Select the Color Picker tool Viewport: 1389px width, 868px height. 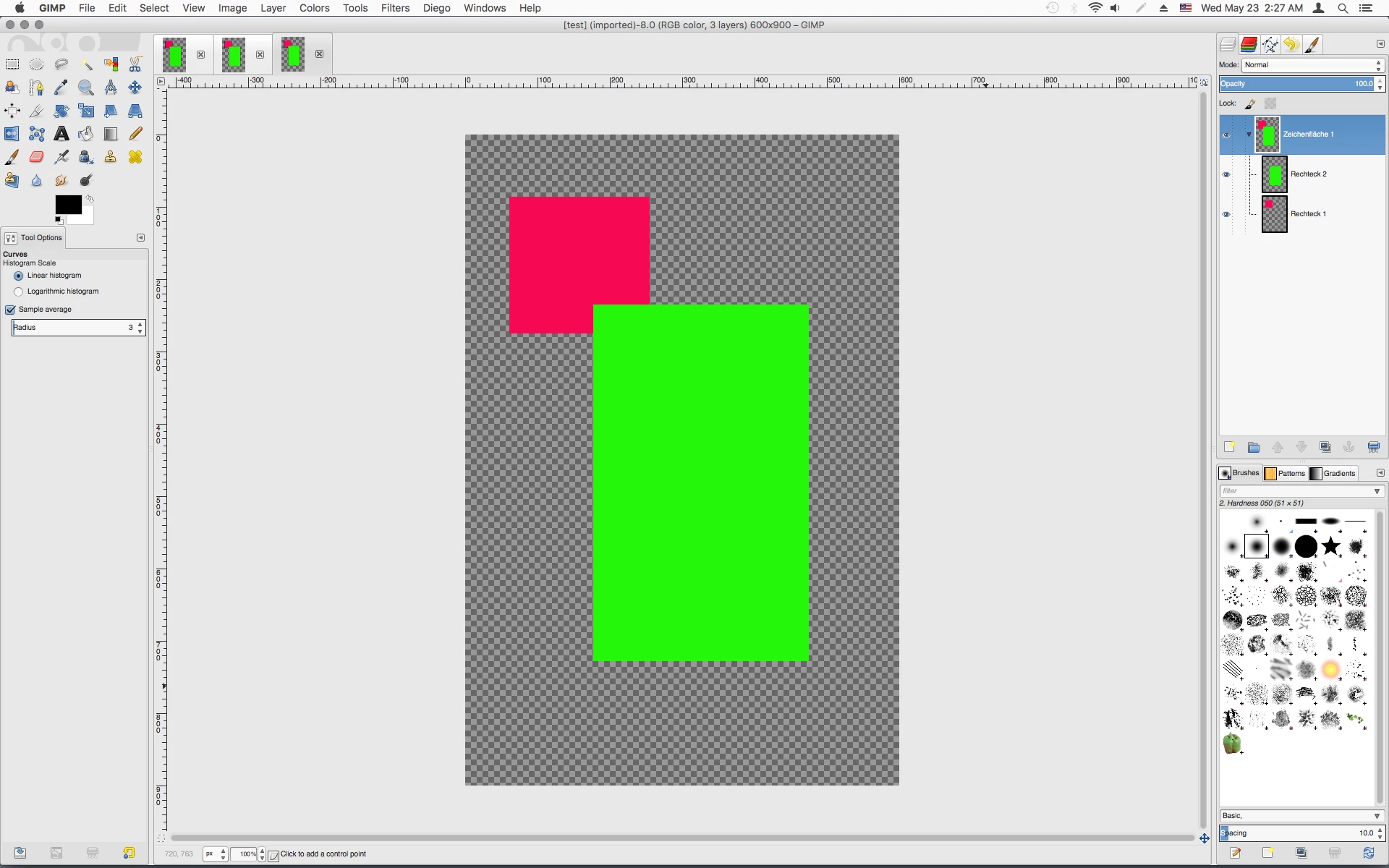pos(61,88)
